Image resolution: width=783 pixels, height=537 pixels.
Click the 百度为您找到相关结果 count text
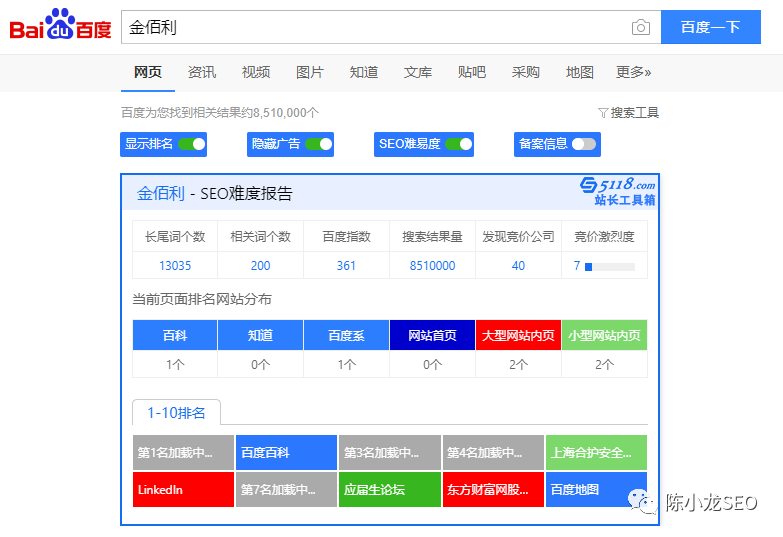click(x=220, y=113)
